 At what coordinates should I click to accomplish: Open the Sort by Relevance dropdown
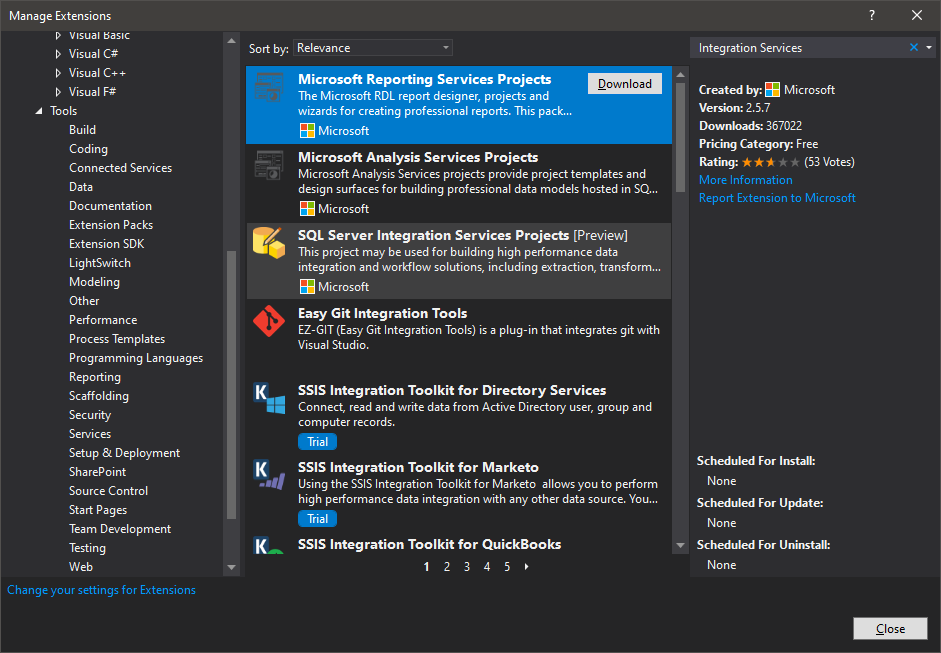372,48
